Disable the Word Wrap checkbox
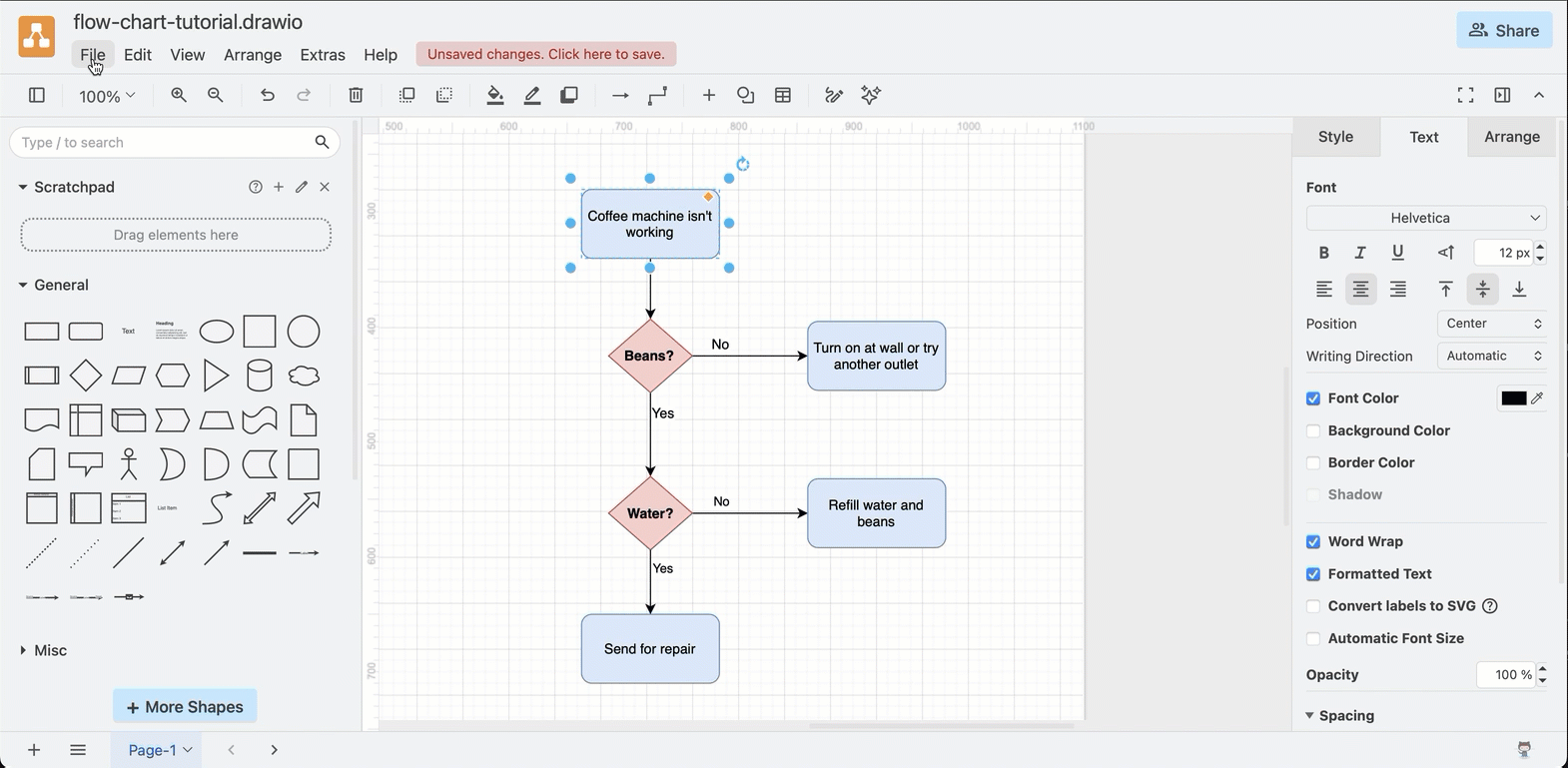The image size is (1568, 768). (1313, 542)
